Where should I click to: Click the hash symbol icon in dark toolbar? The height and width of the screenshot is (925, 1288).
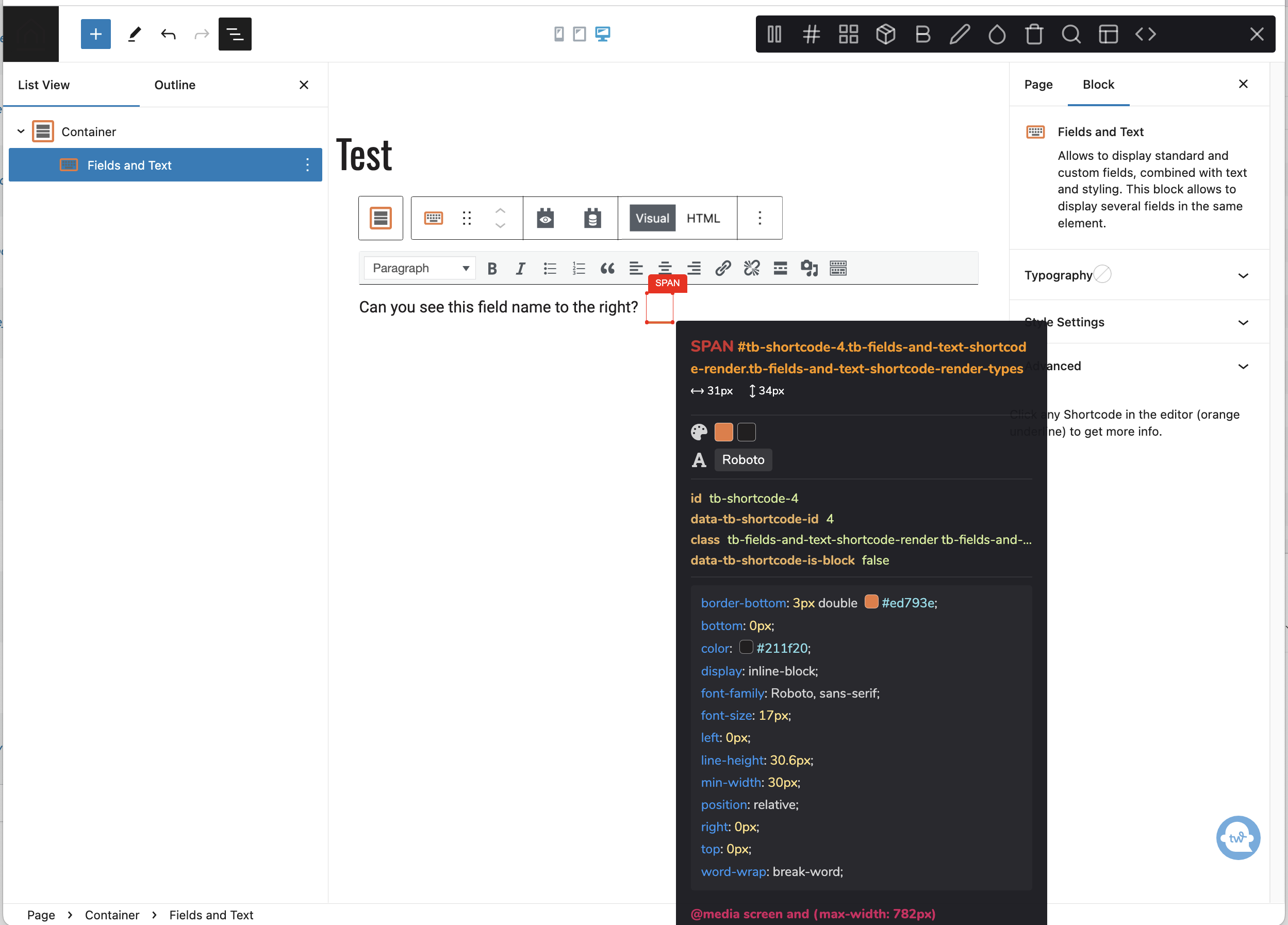[811, 34]
